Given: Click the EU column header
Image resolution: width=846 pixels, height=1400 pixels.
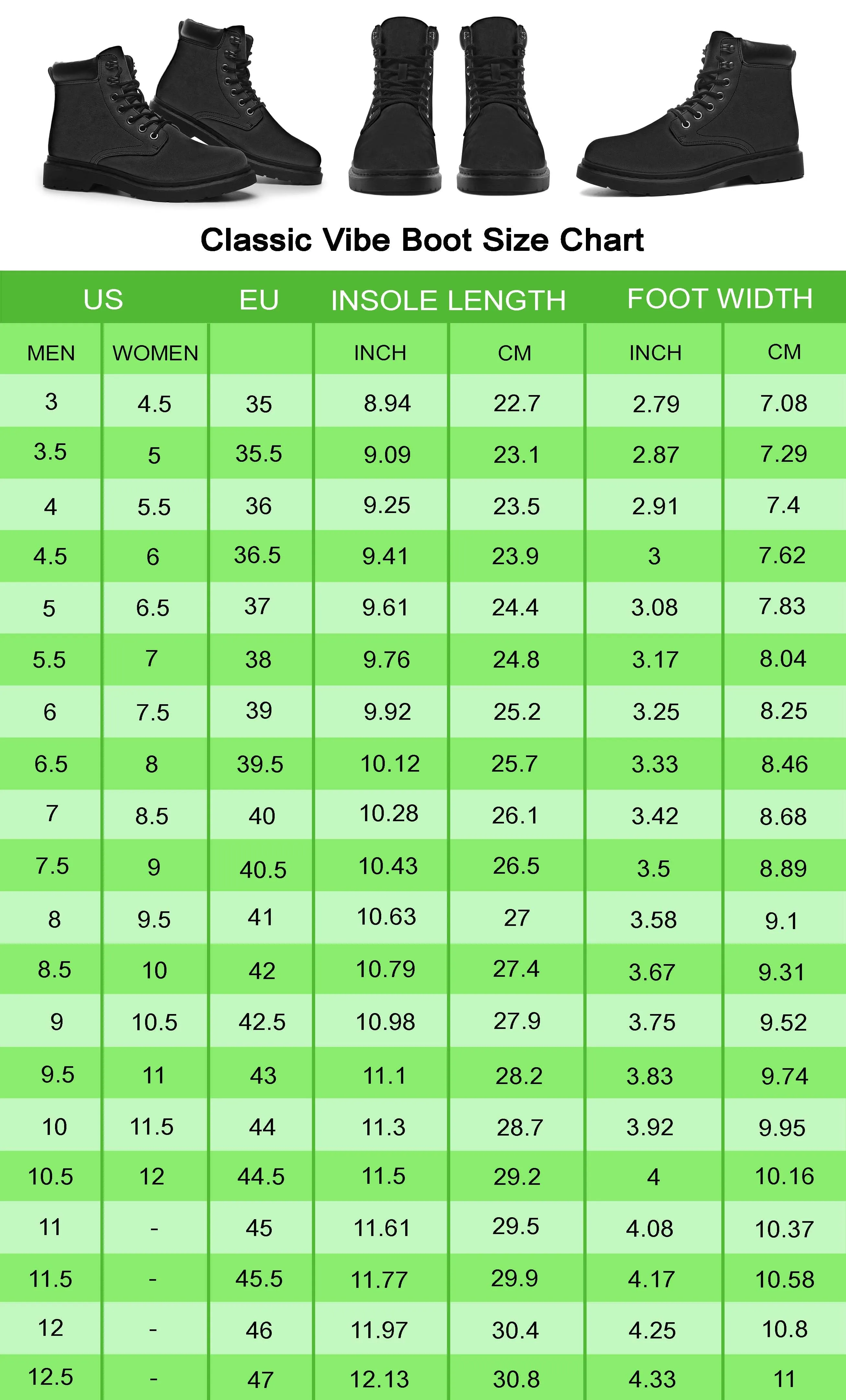Looking at the screenshot, I should pyautogui.click(x=259, y=300).
